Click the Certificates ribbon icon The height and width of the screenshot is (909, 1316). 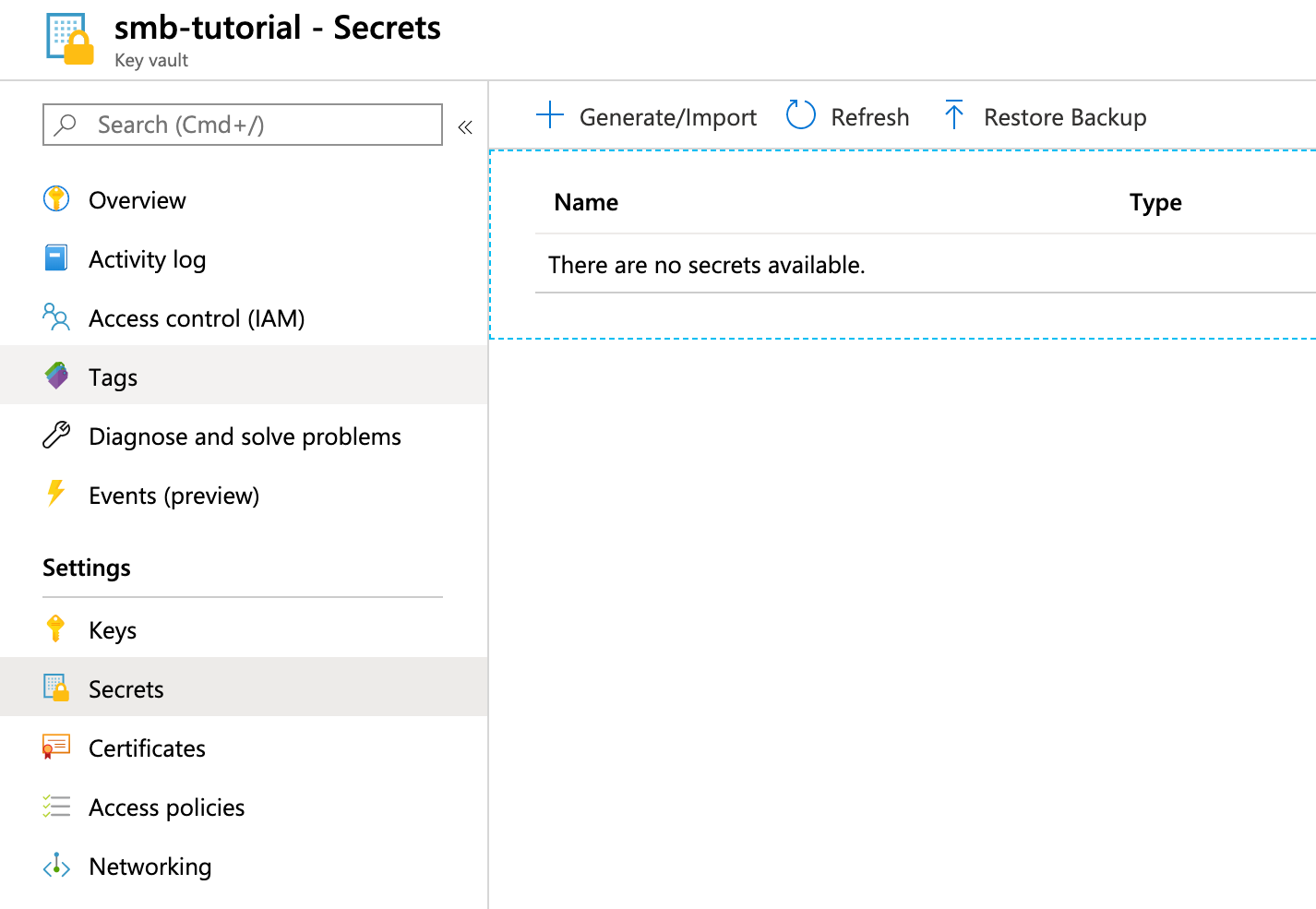56,747
